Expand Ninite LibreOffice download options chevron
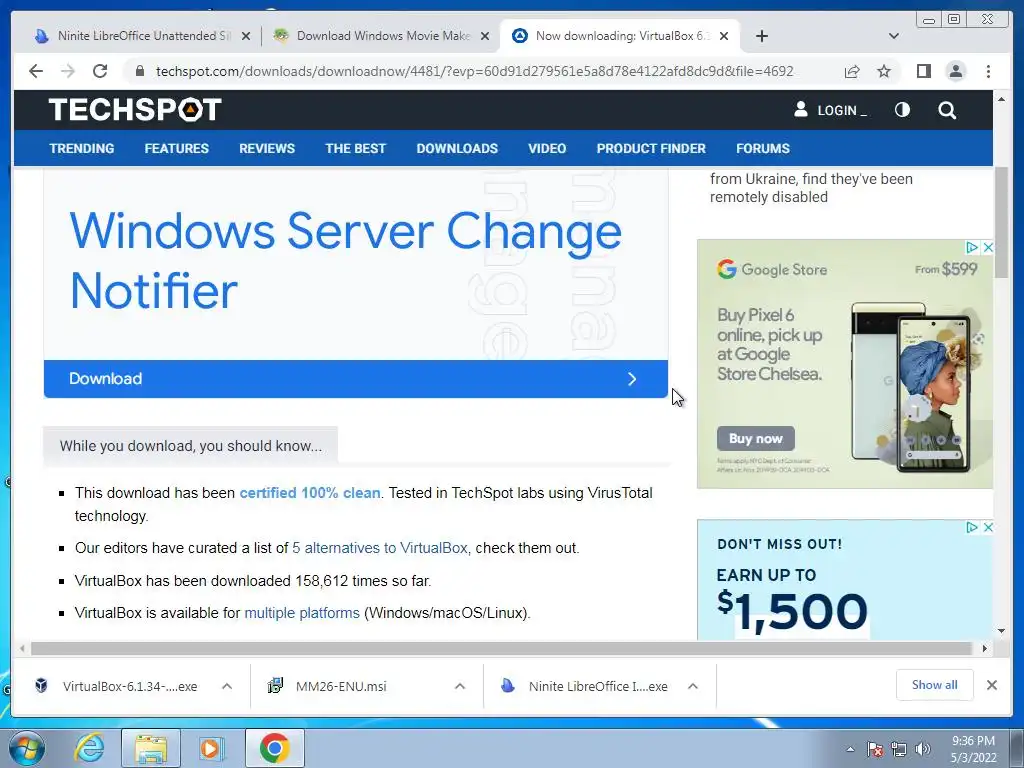 click(x=693, y=686)
